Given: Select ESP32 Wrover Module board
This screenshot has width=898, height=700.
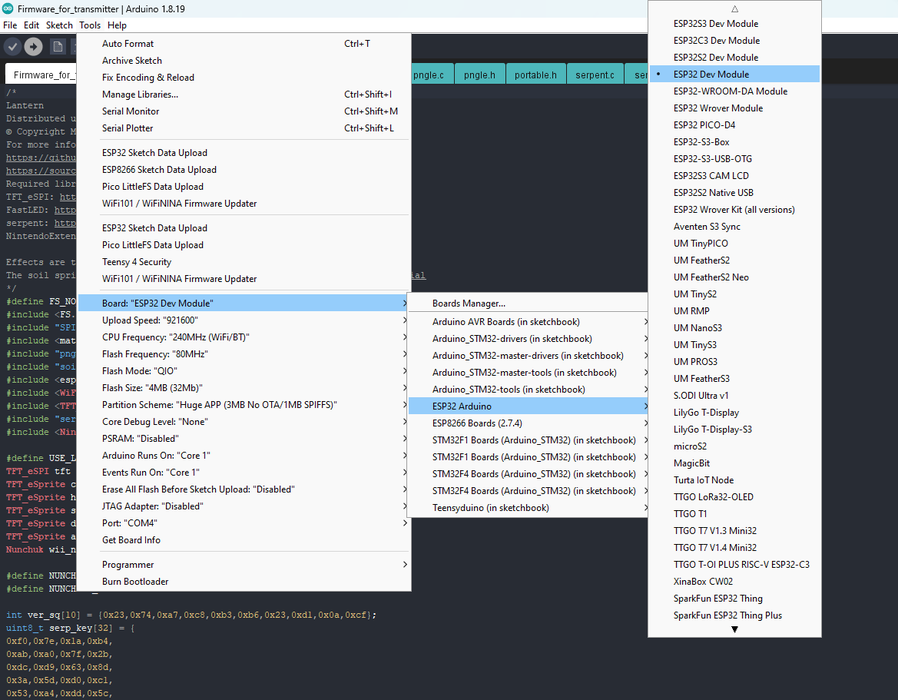Looking at the screenshot, I should pos(734,108).
